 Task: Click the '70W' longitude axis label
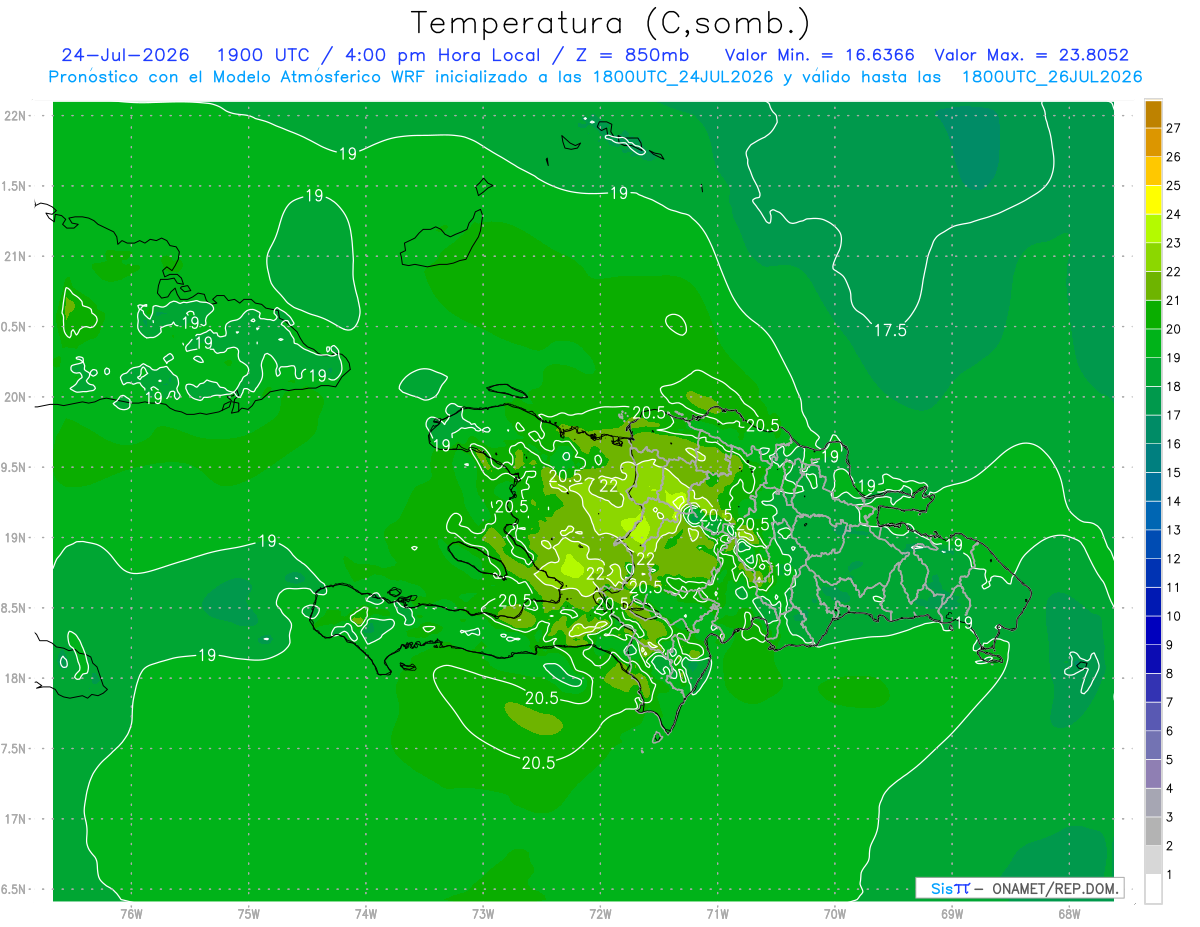(x=834, y=913)
